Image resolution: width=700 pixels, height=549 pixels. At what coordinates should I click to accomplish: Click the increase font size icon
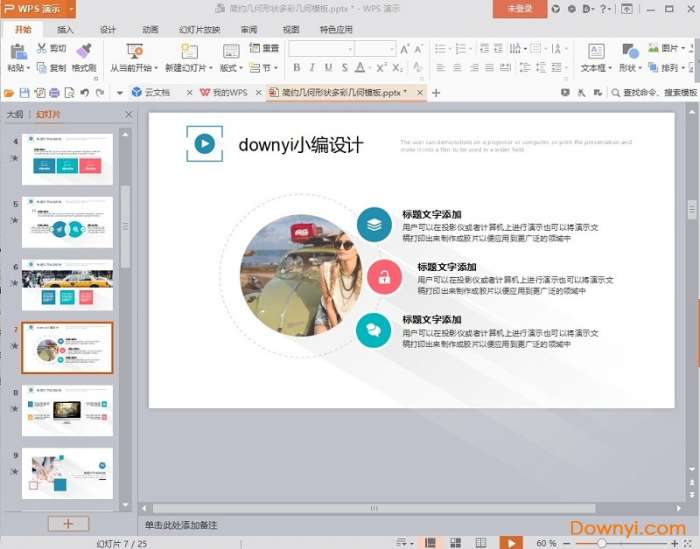click(x=405, y=48)
